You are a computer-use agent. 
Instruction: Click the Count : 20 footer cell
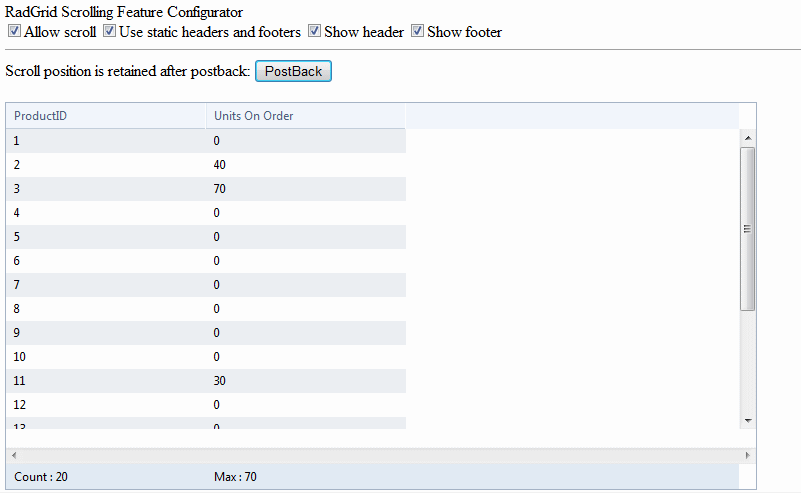pos(41,477)
